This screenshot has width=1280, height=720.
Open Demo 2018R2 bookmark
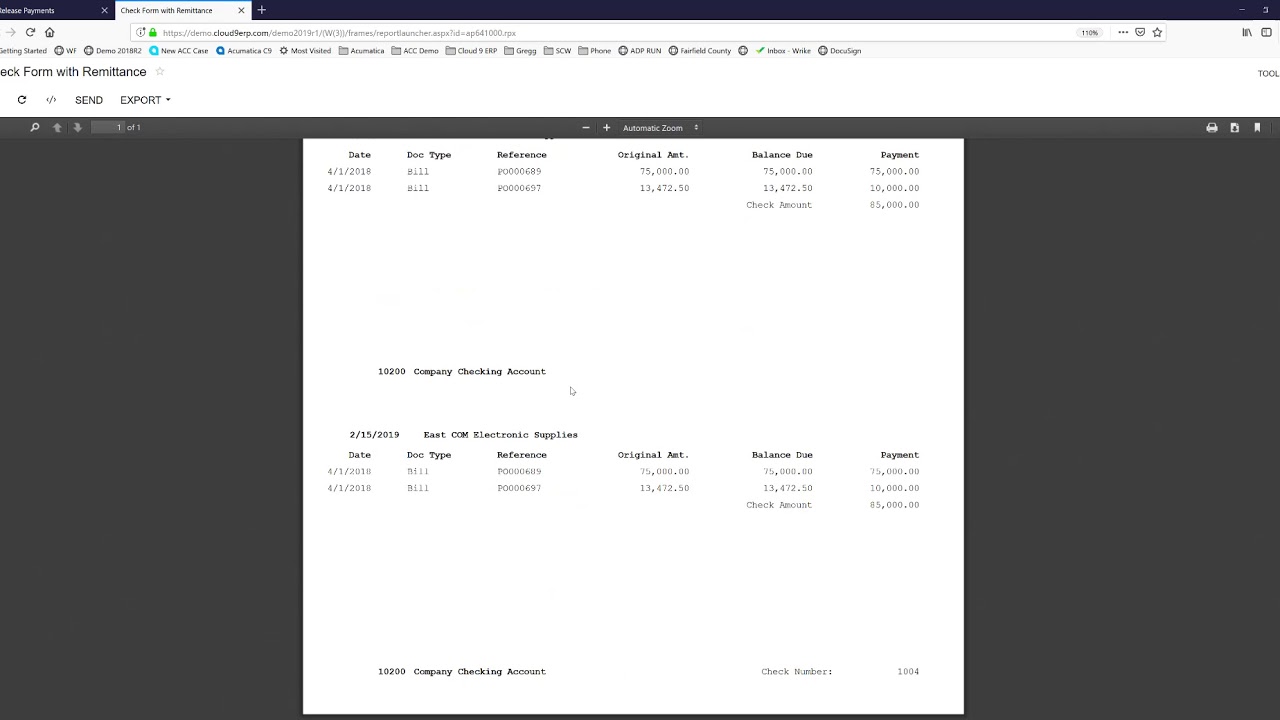tap(113, 51)
